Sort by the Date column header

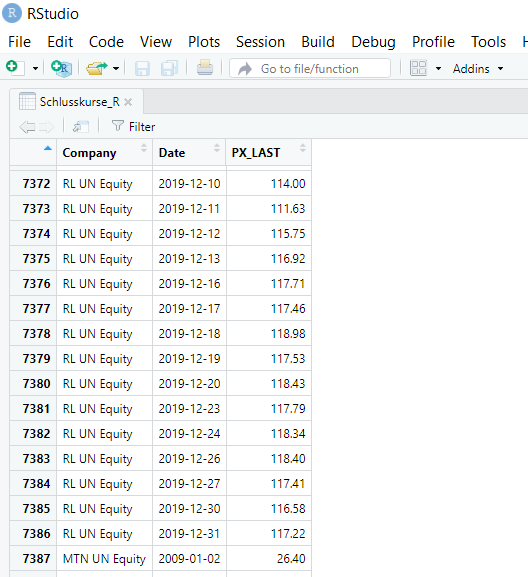click(189, 152)
